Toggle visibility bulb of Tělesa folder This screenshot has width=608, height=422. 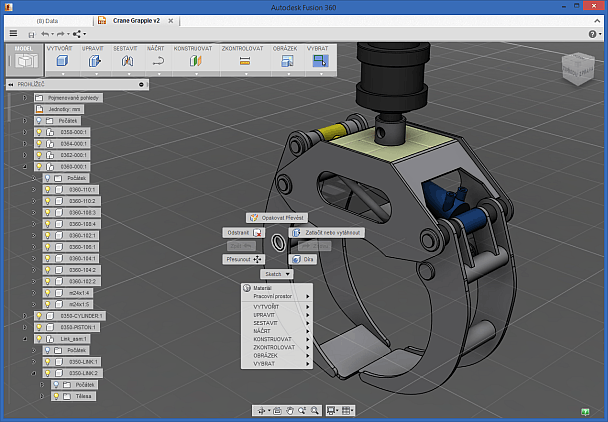pyautogui.click(x=56, y=396)
